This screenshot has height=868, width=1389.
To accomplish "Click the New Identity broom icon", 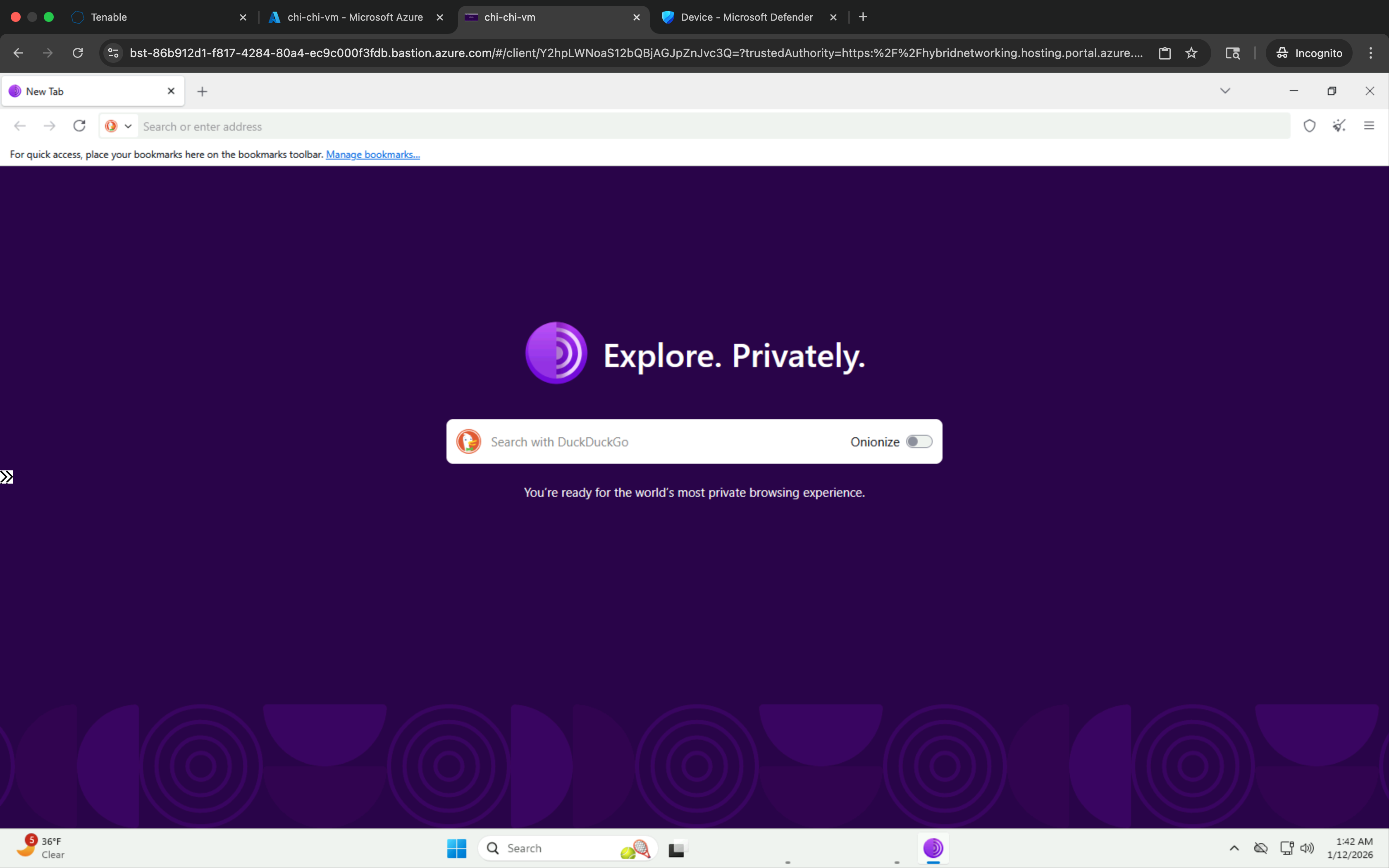I will coord(1339,126).
